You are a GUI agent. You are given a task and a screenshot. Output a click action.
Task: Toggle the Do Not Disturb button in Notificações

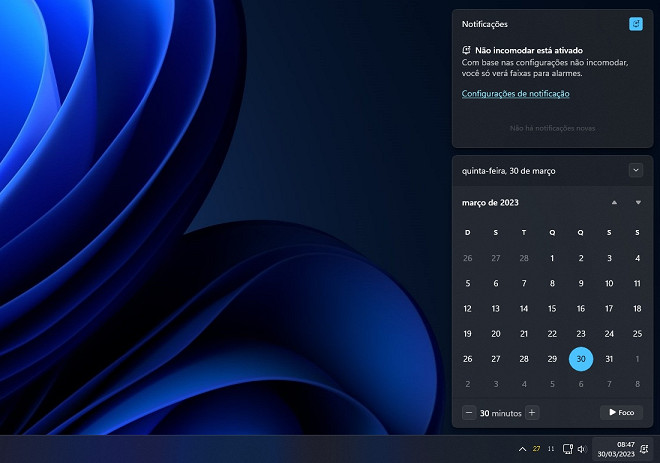coord(636,23)
